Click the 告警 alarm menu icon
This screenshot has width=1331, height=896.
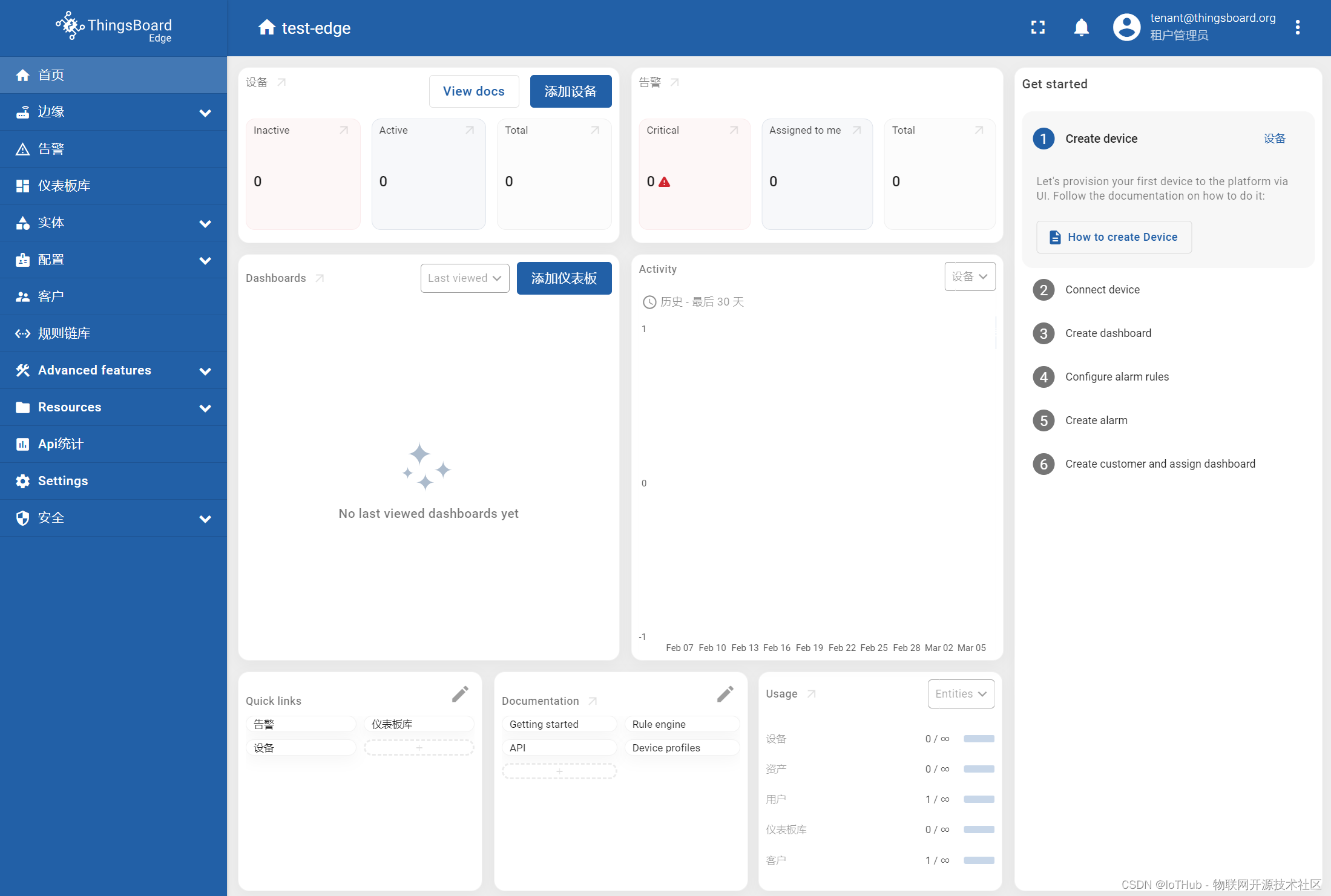click(23, 148)
